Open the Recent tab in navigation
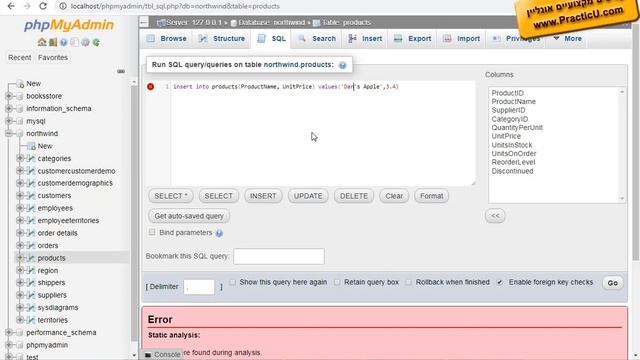The width and height of the screenshot is (640, 360). [20, 58]
